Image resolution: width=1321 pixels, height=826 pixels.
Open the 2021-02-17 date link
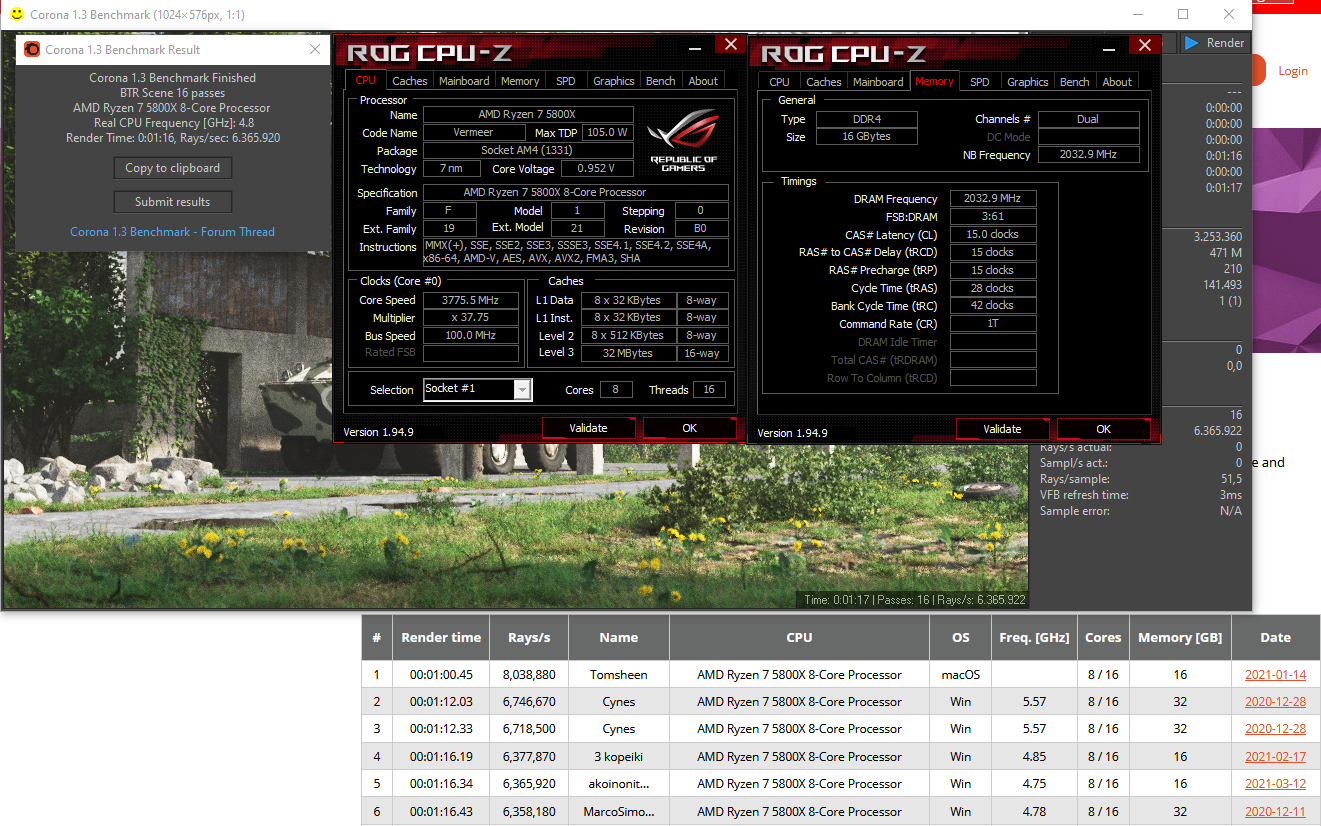pyautogui.click(x=1275, y=757)
